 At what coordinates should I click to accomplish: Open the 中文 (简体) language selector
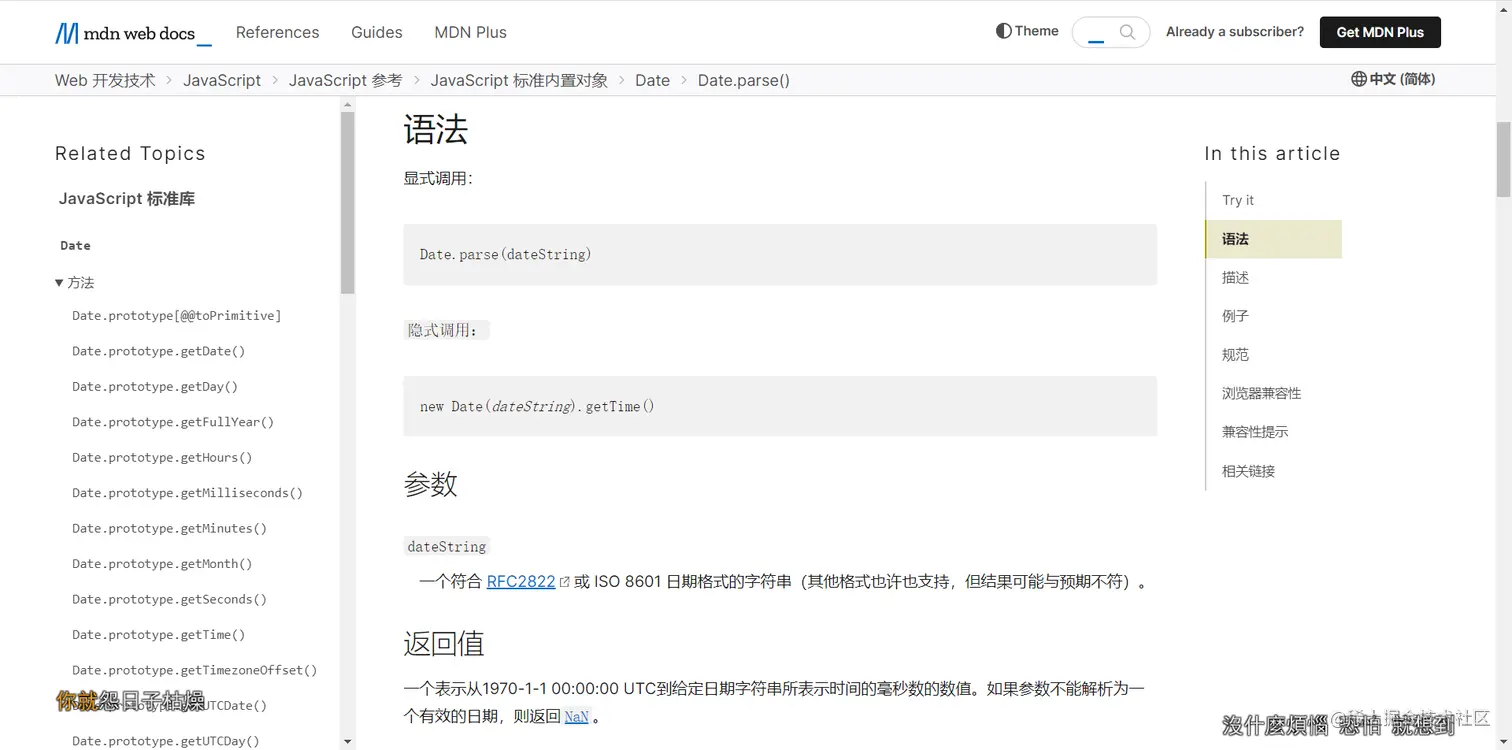(x=1393, y=79)
